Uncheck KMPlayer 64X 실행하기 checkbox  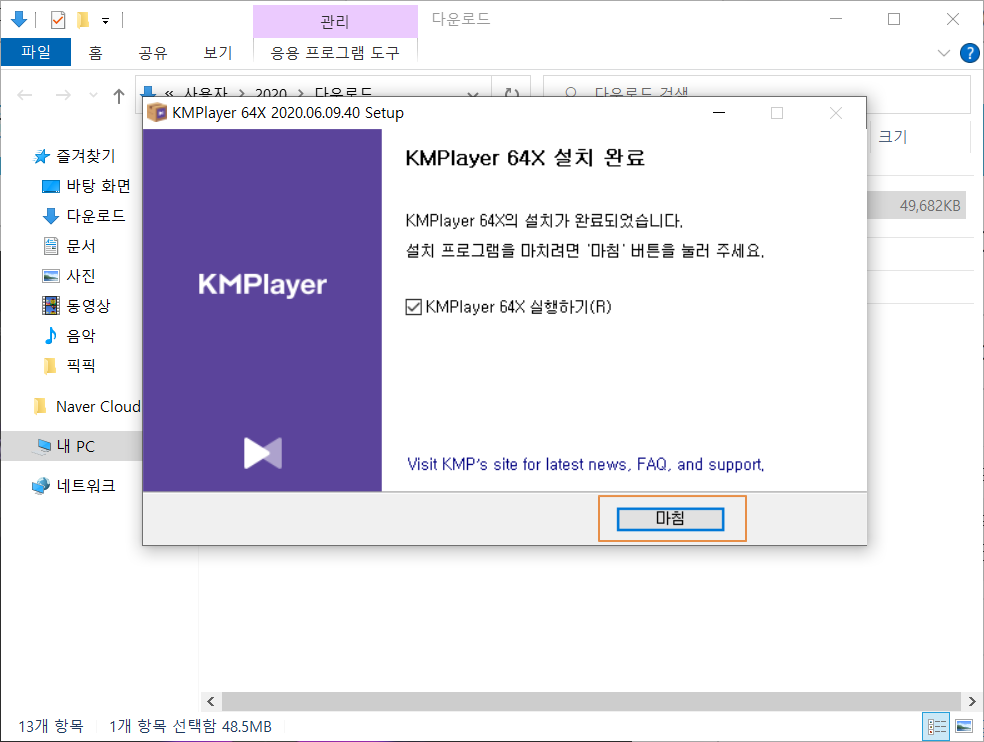tap(414, 307)
